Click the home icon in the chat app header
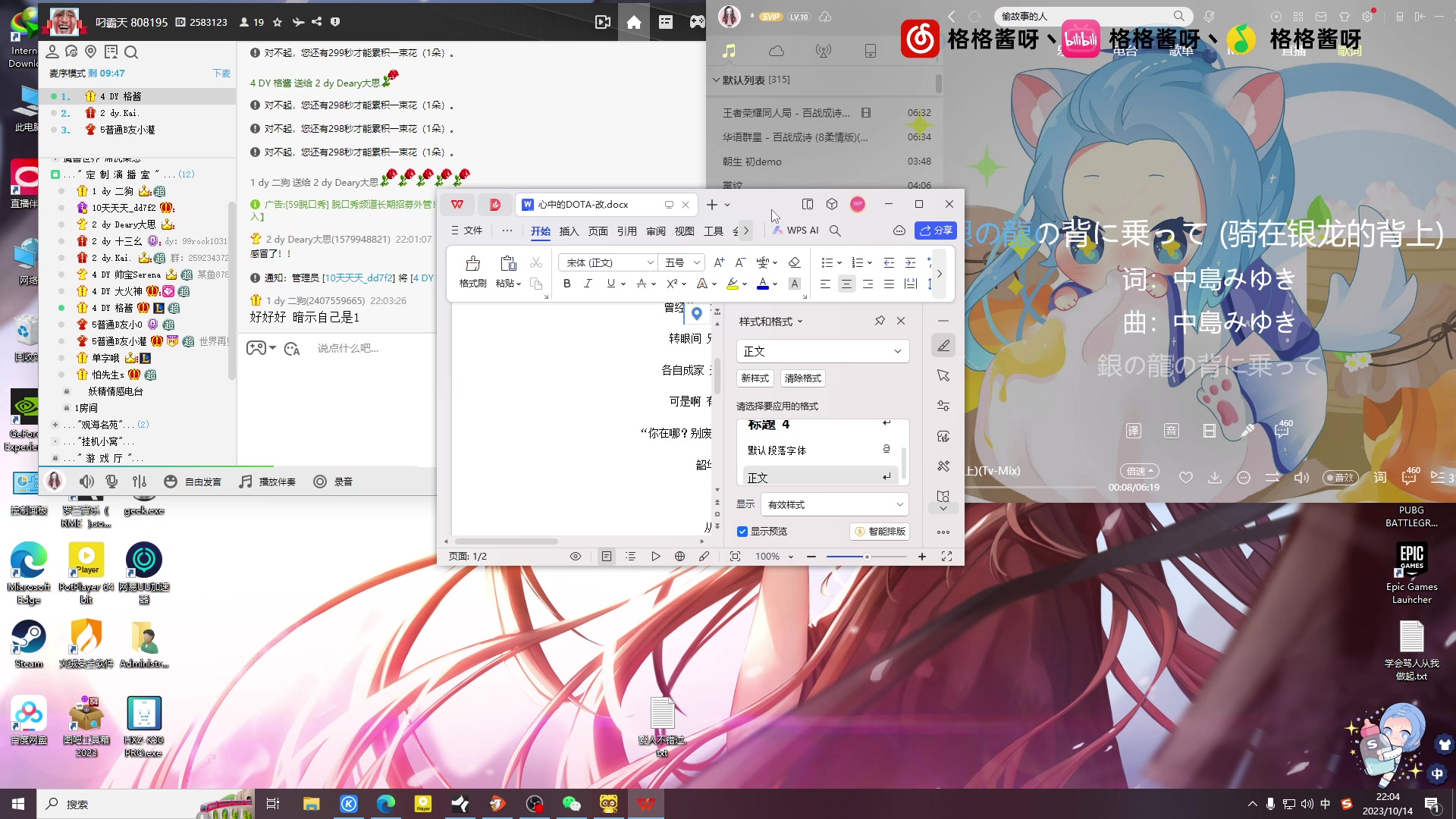 coord(634,22)
